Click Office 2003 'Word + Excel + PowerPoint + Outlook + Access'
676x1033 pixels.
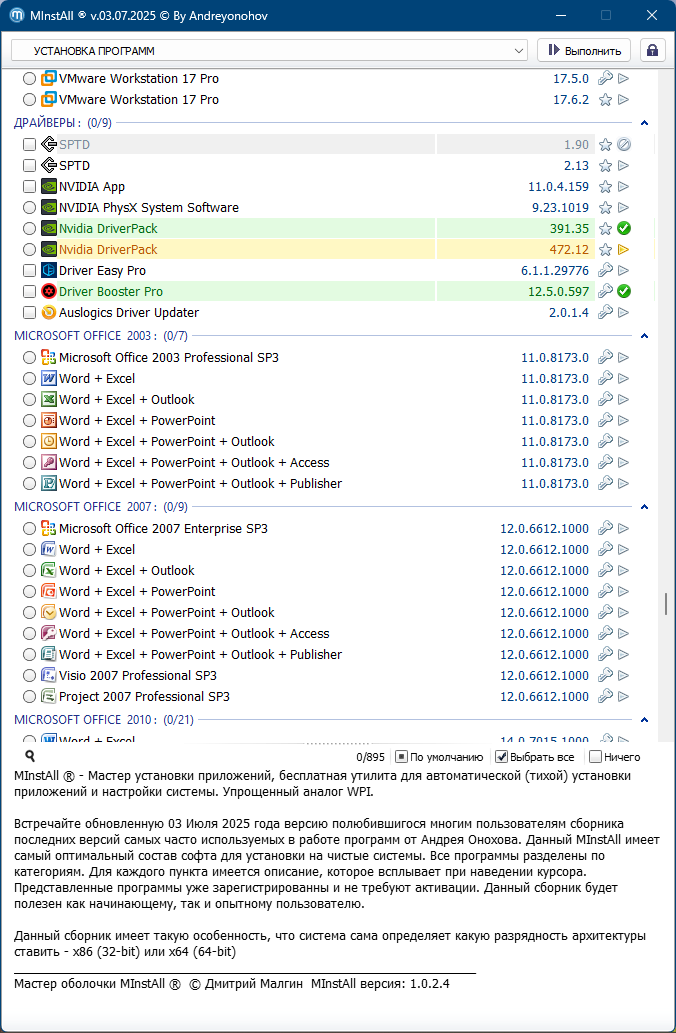click(194, 462)
